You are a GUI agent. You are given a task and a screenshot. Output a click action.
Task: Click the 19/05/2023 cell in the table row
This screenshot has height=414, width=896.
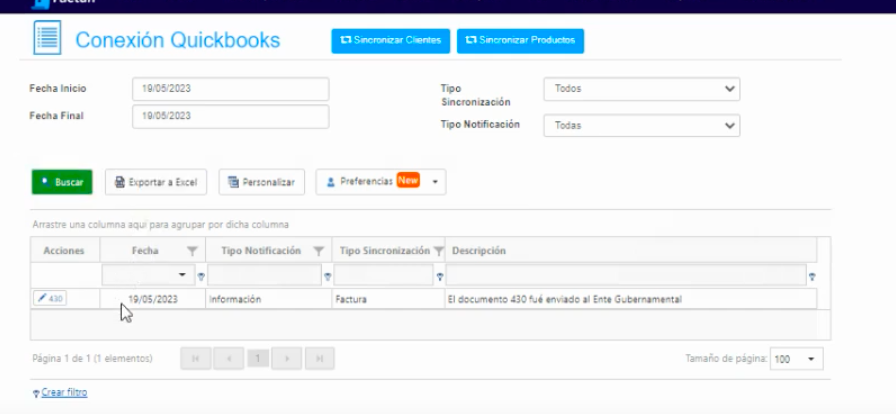pos(153,299)
